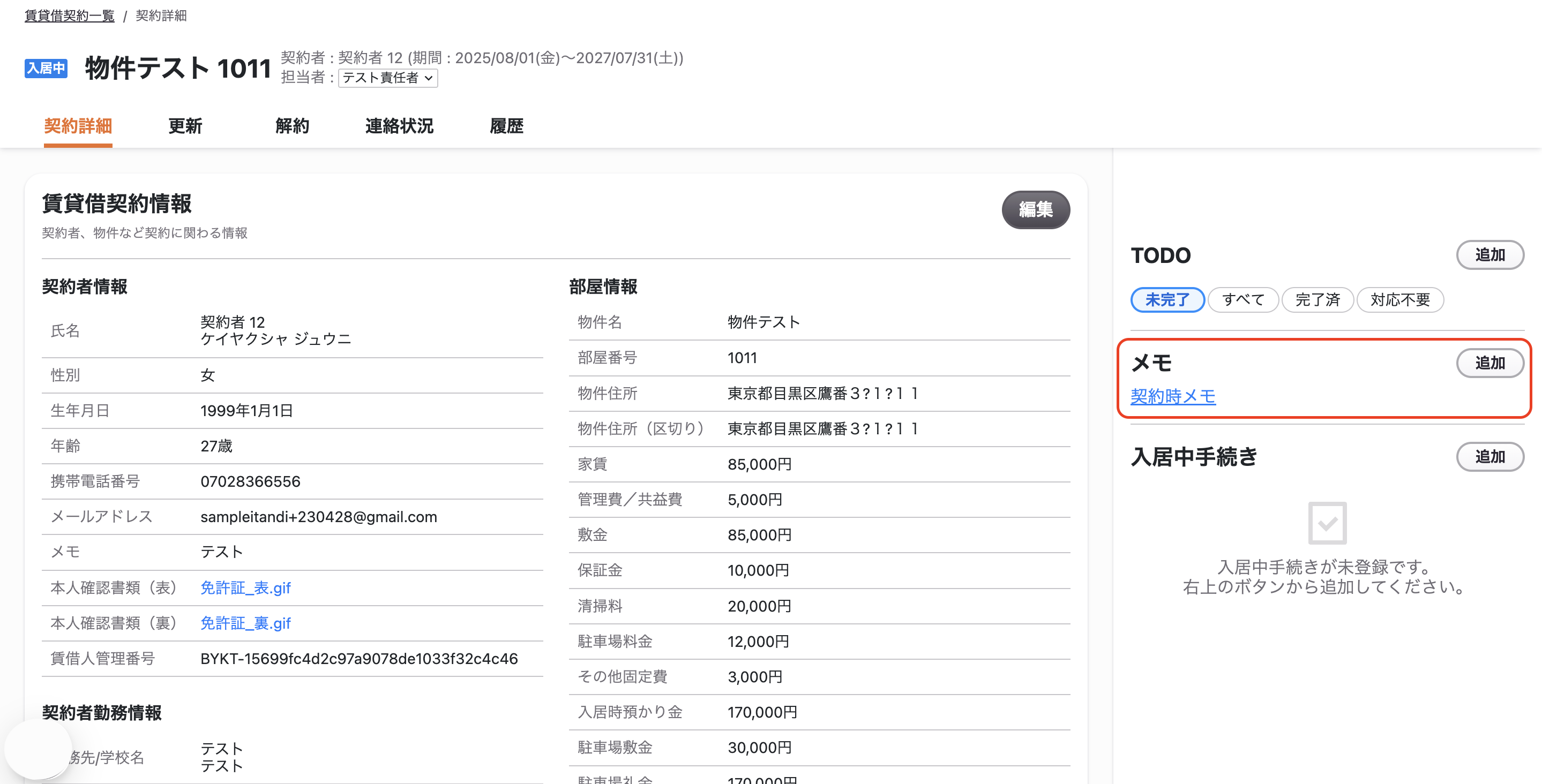The image size is (1542, 784).
Task: Open the 契約時メモ link
Action: (1173, 396)
